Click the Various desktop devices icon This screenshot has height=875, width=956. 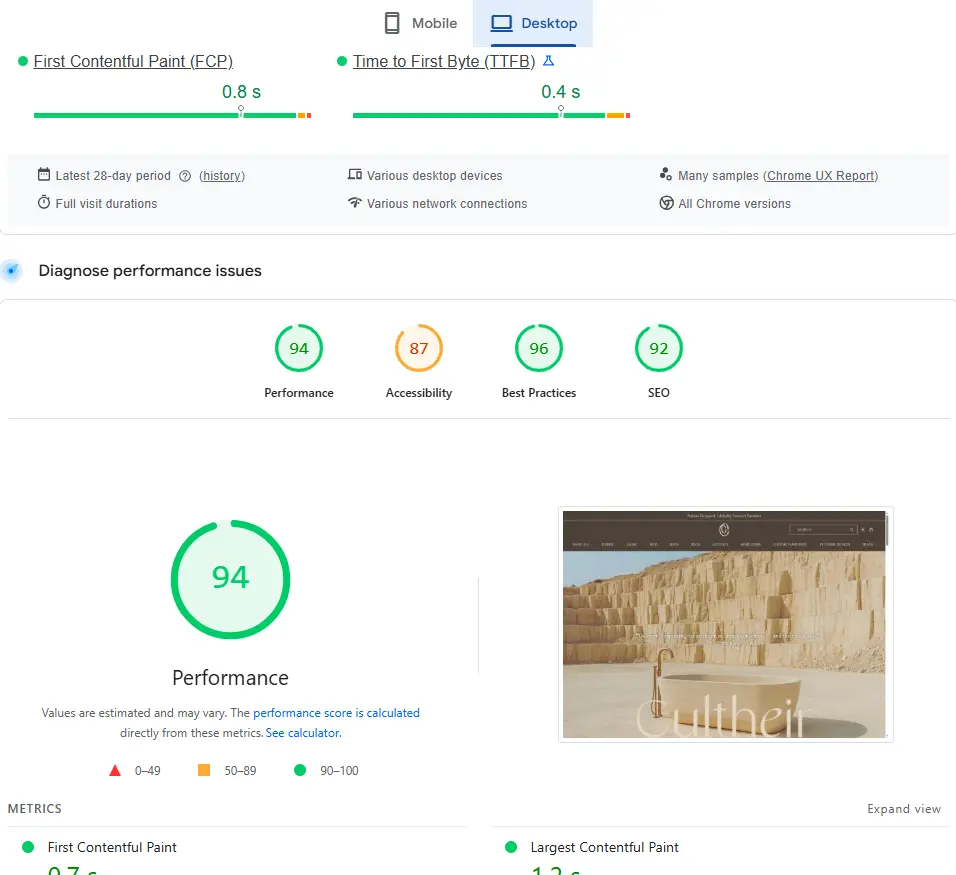[x=355, y=175]
